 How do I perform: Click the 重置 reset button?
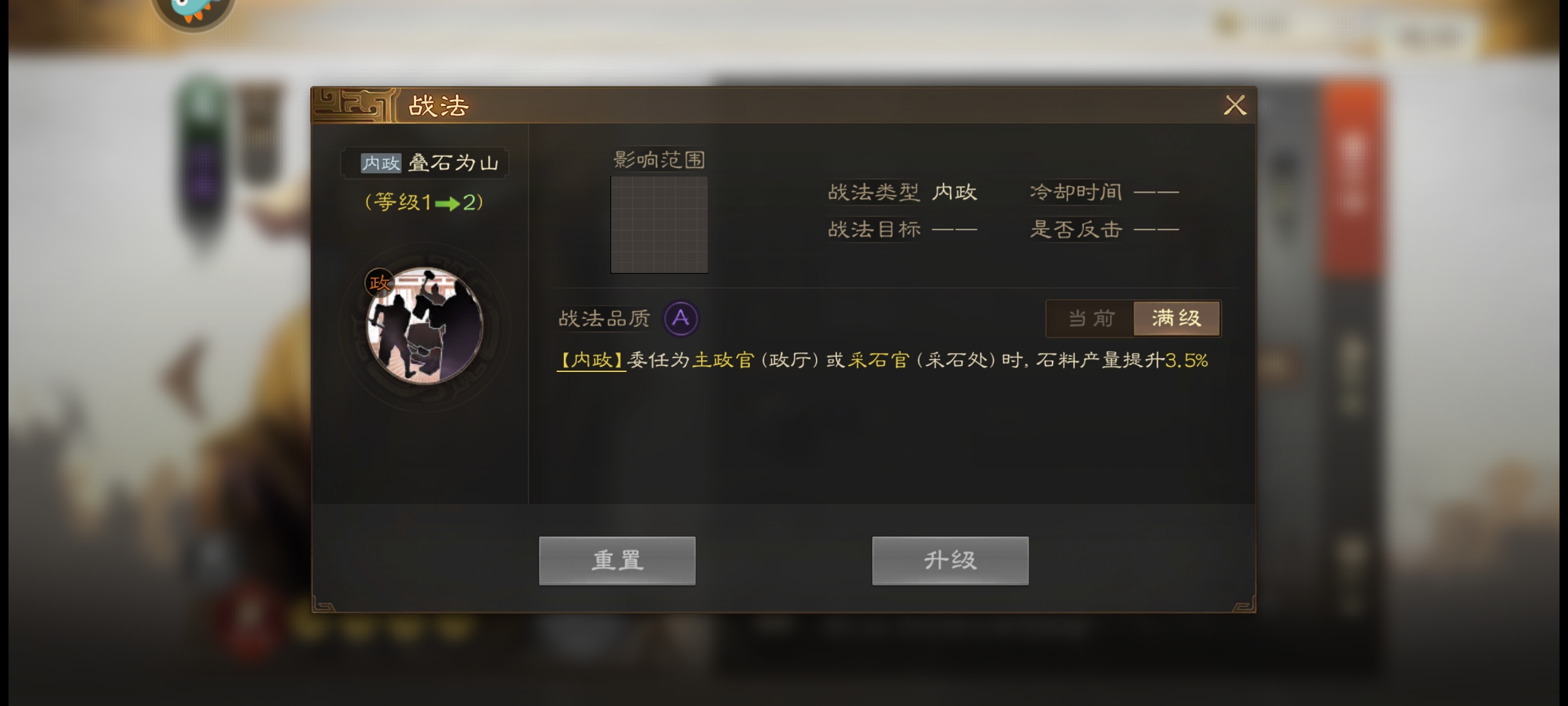click(617, 561)
